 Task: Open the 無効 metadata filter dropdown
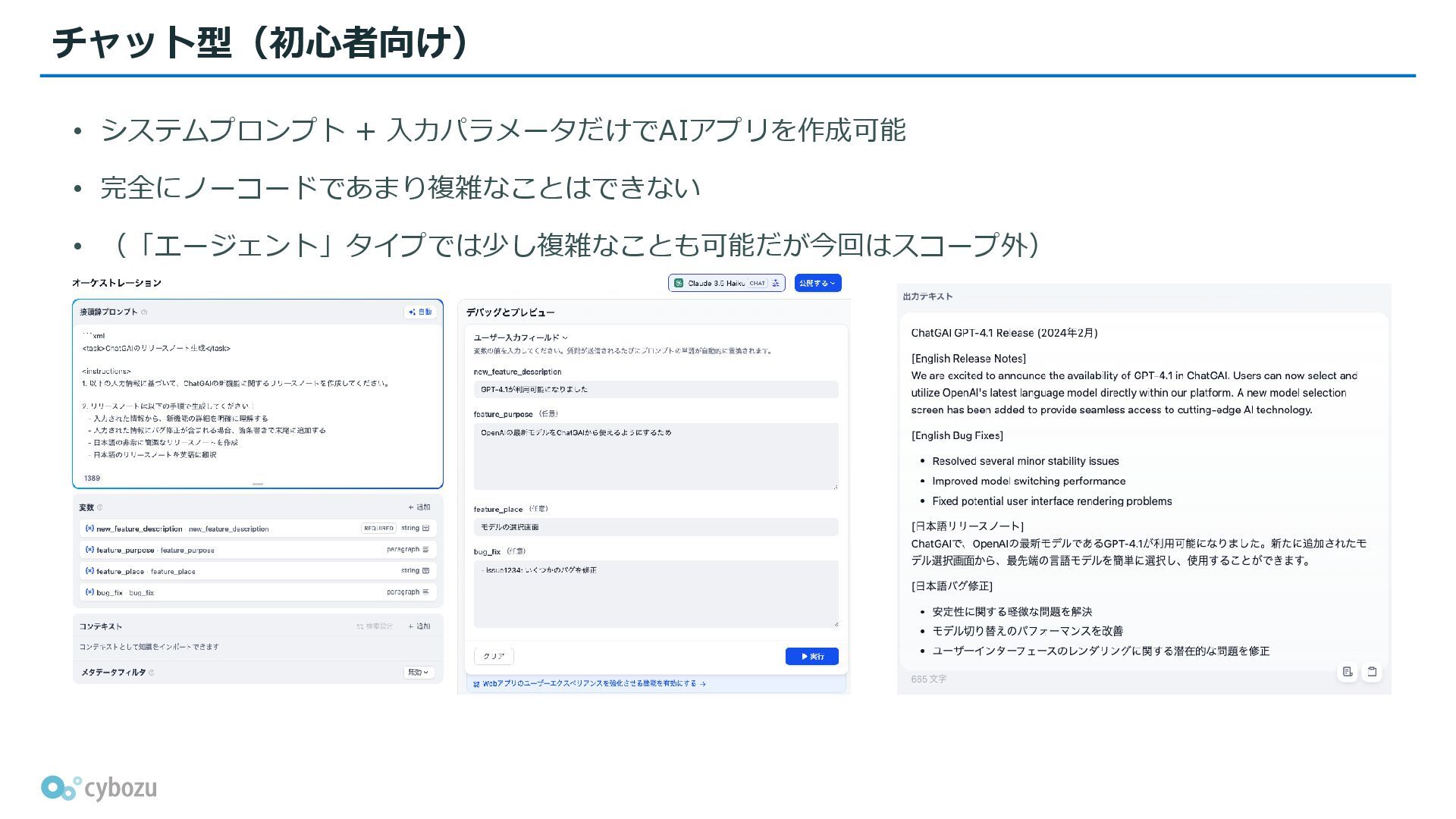click(x=419, y=672)
